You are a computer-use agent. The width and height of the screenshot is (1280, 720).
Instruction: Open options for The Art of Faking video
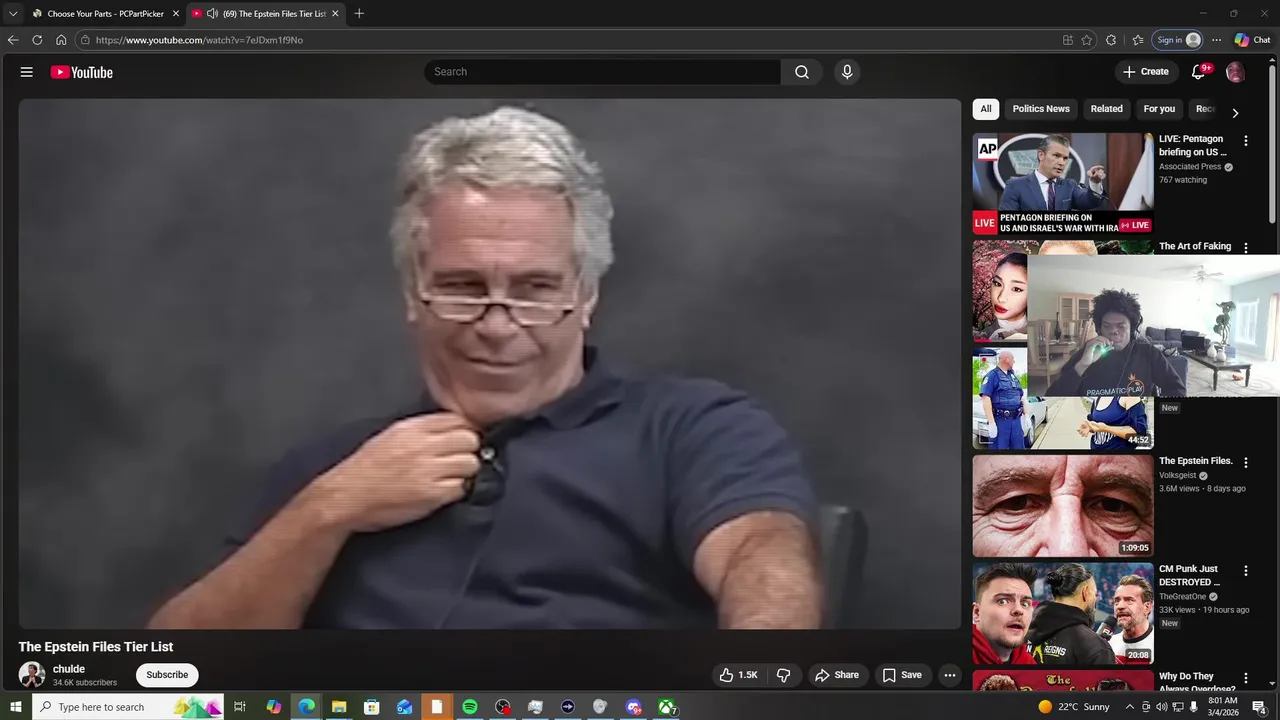[x=1246, y=248]
